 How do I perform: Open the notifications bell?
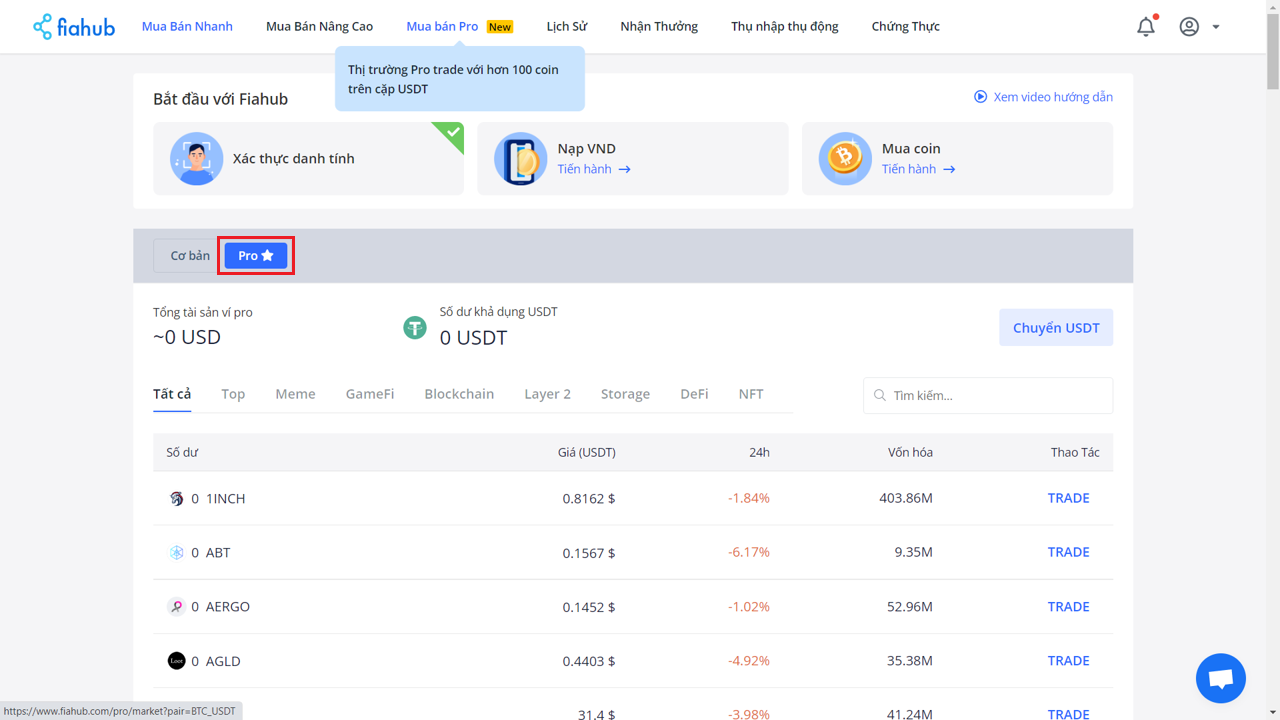(x=1146, y=27)
